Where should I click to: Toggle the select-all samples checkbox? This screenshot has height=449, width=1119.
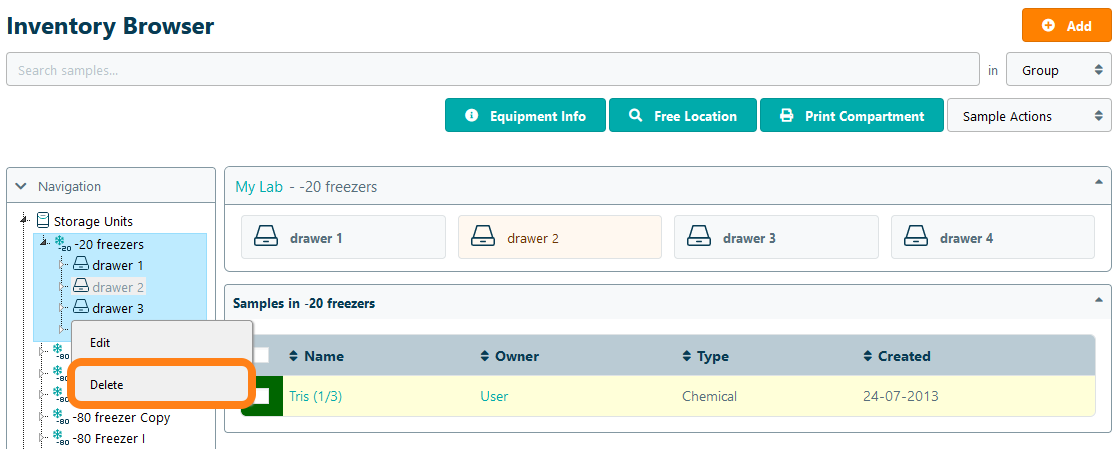pyautogui.click(x=261, y=355)
